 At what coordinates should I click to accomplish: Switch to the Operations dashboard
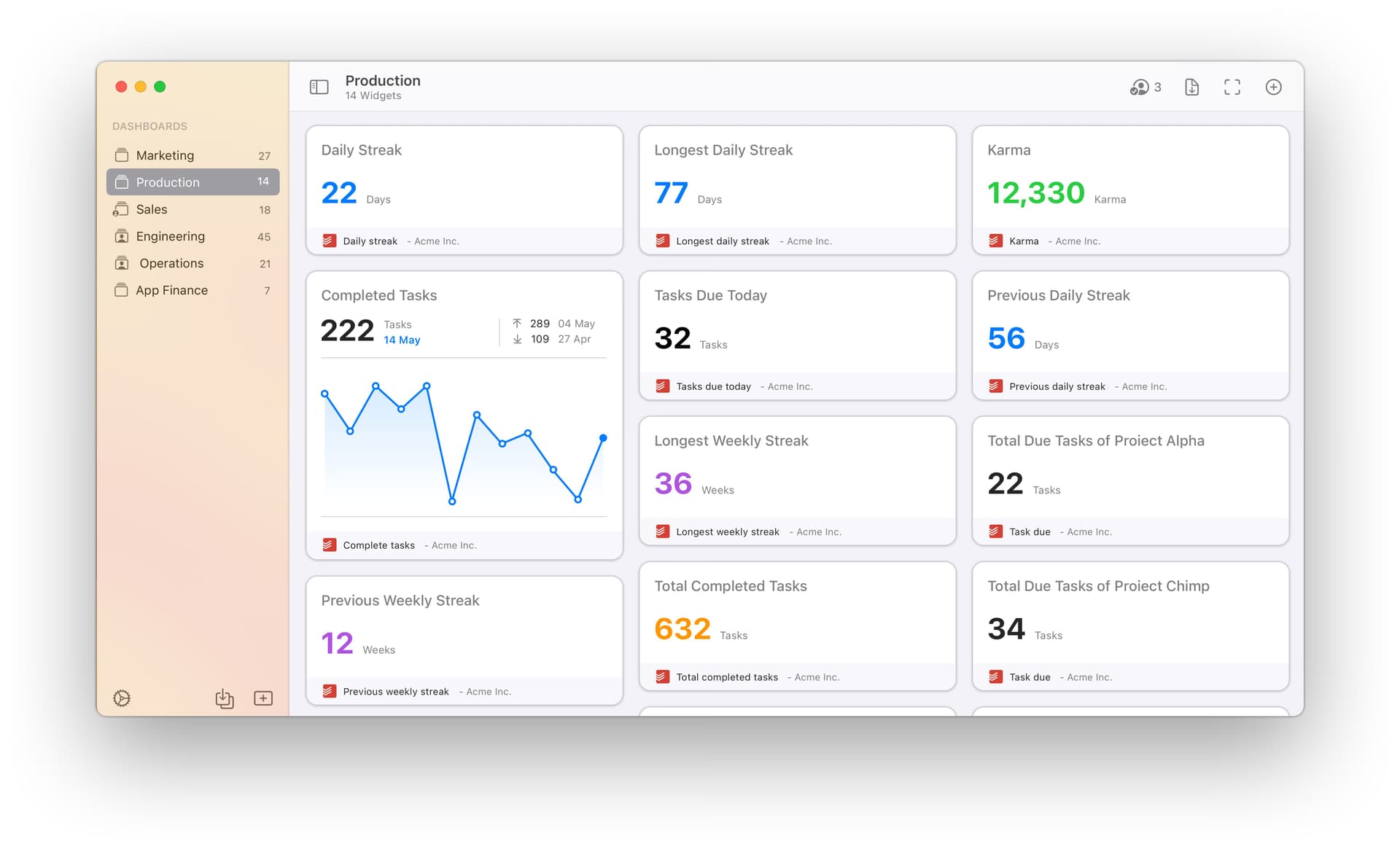tap(192, 263)
